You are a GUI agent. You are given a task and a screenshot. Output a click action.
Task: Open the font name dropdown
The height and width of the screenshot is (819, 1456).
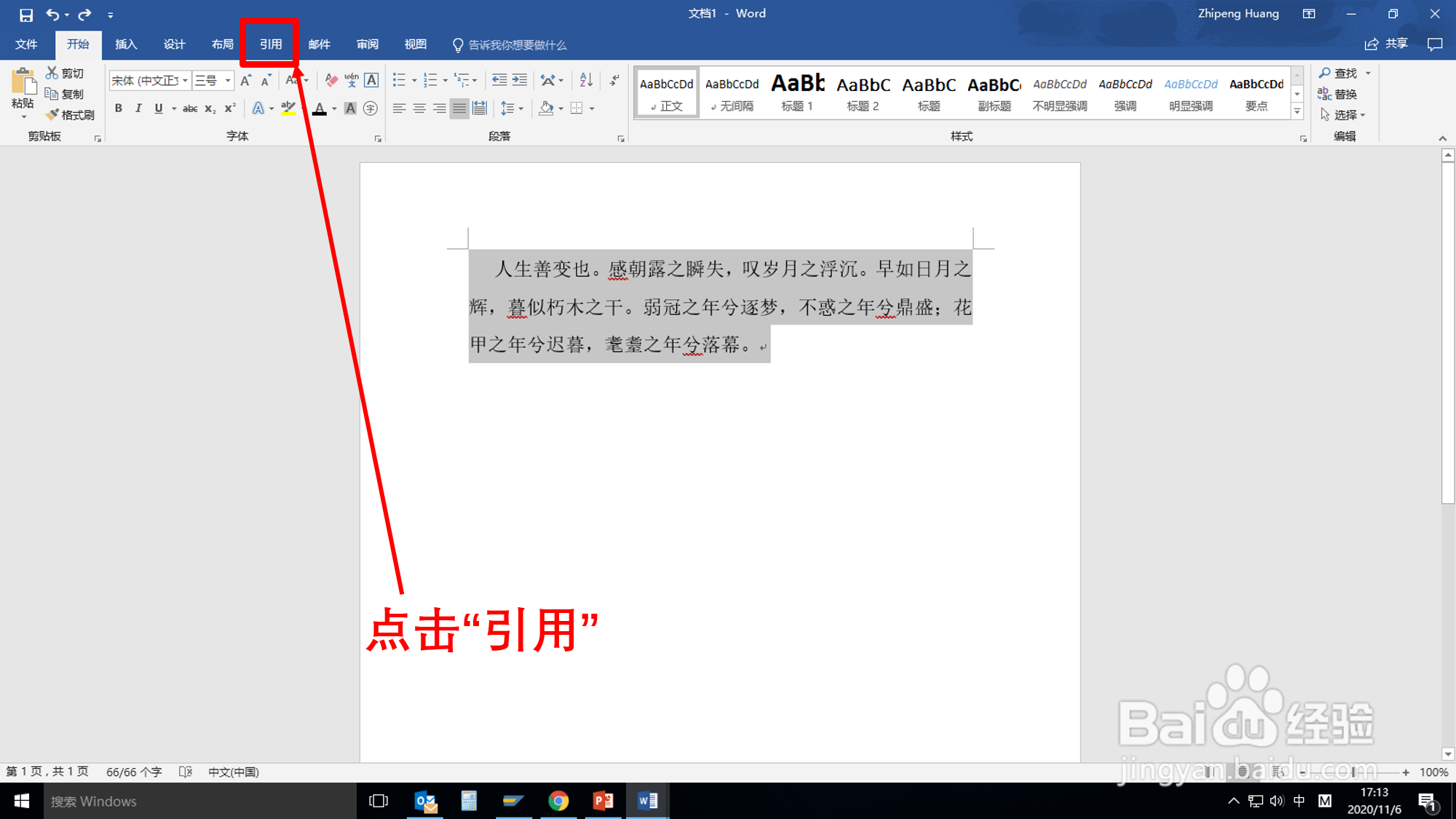[185, 80]
